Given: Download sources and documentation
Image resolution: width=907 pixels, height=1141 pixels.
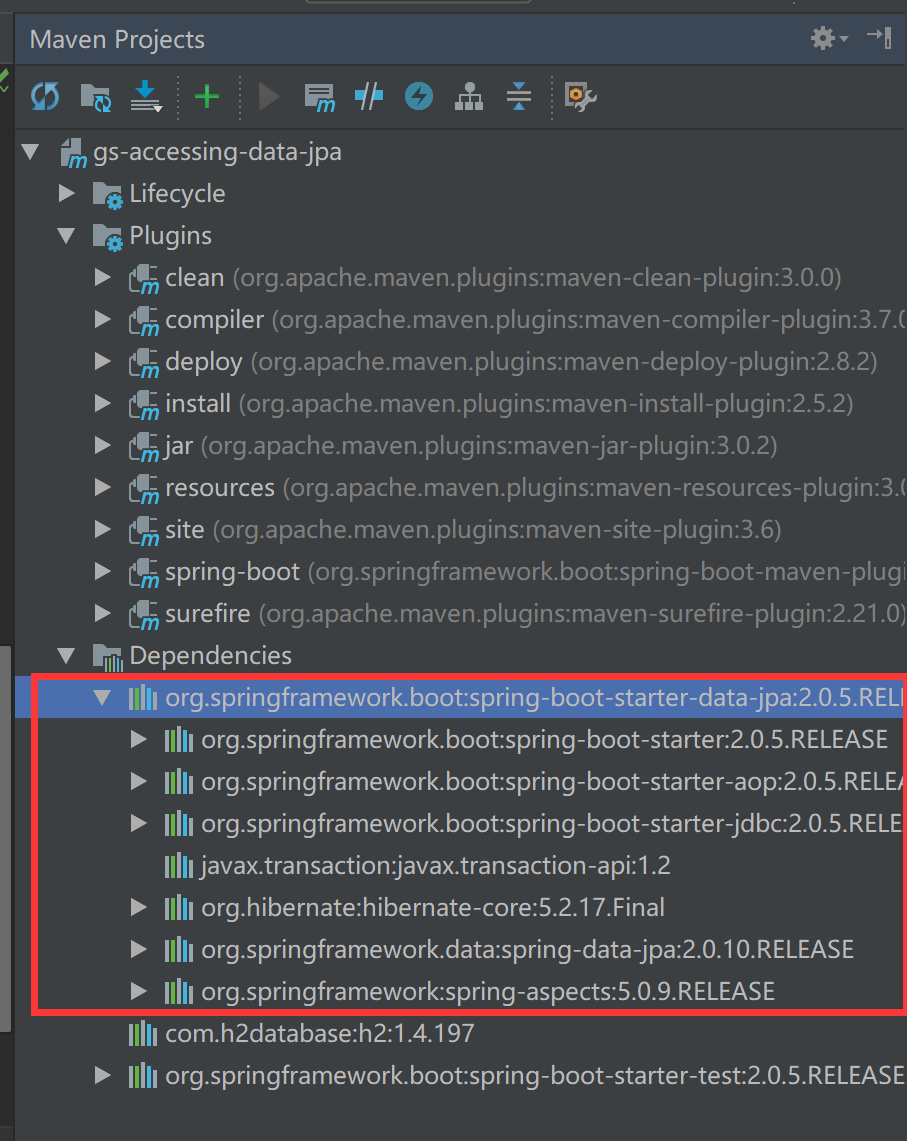Looking at the screenshot, I should tap(146, 97).
